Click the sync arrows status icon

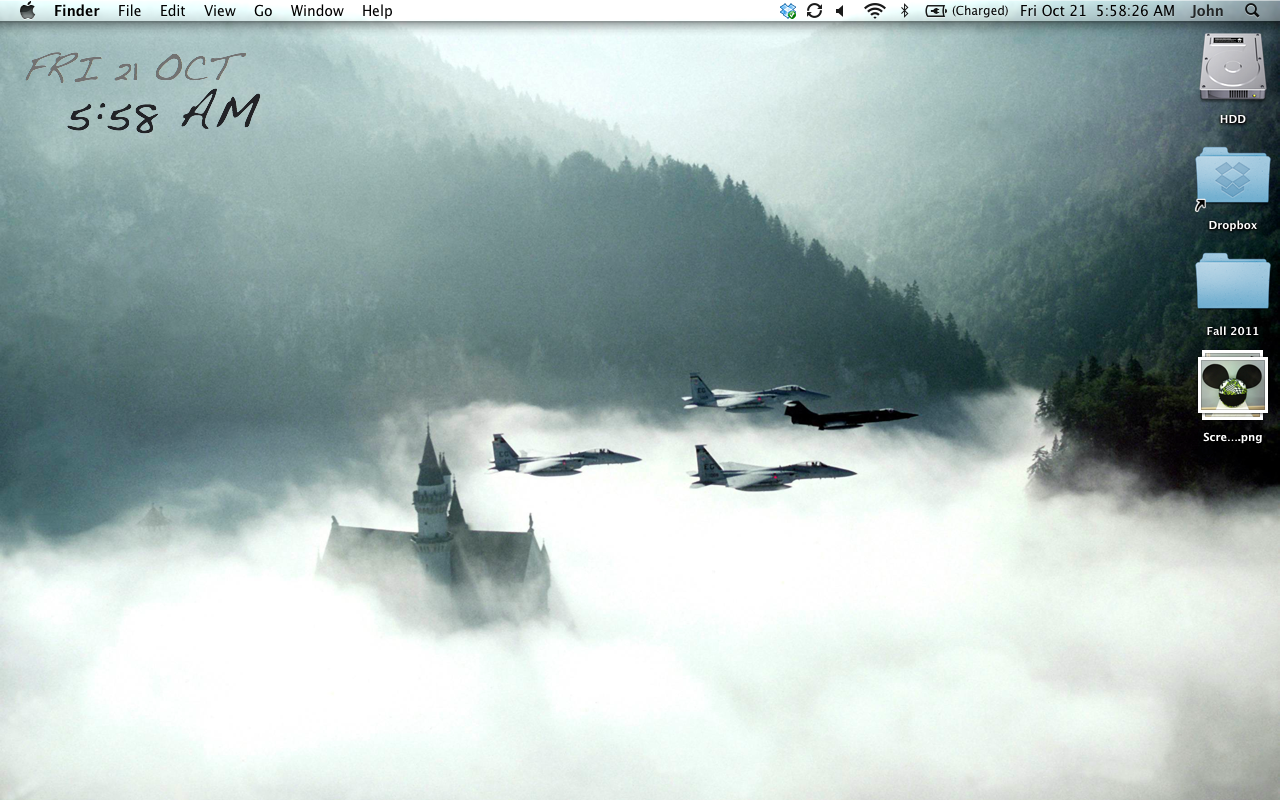814,10
